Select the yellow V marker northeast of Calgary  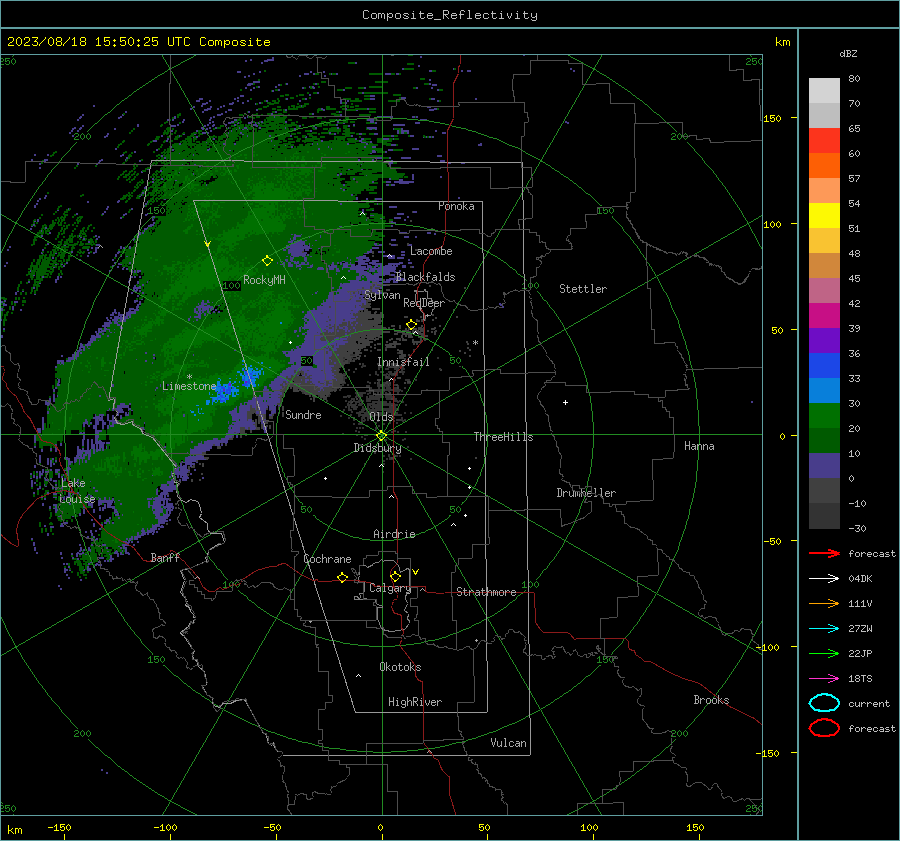coord(416,572)
